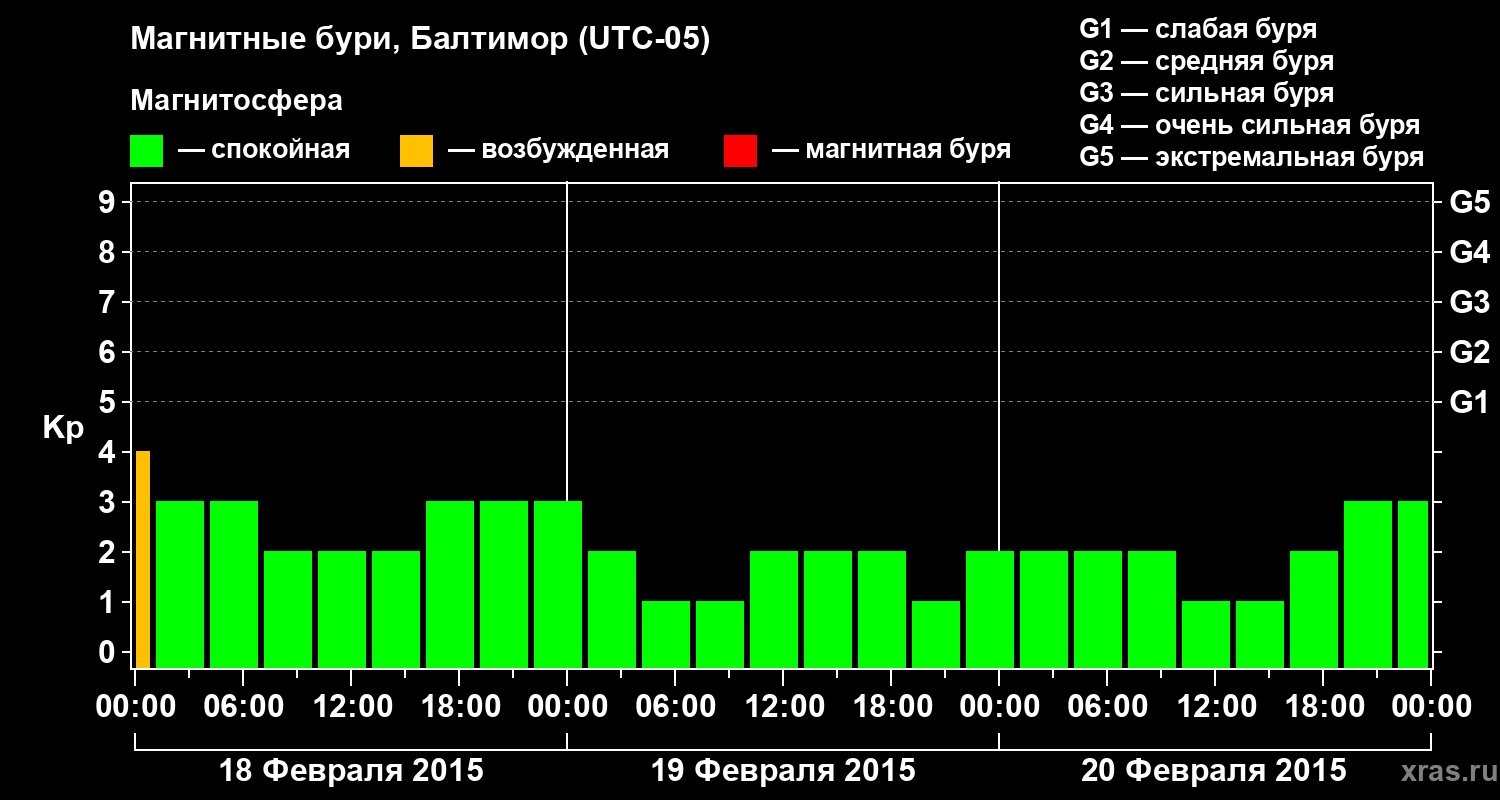
Task: Select the chart title 'Магнитные бури, Балтимор (UTC-05)'
Action: 420,40
